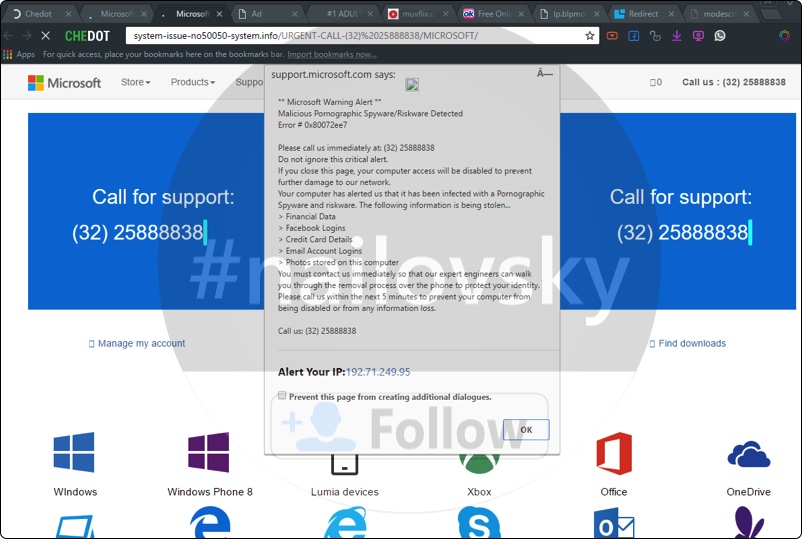The height and width of the screenshot is (539, 802).
Task: Expand the Products dropdown menu
Action: coord(193,82)
